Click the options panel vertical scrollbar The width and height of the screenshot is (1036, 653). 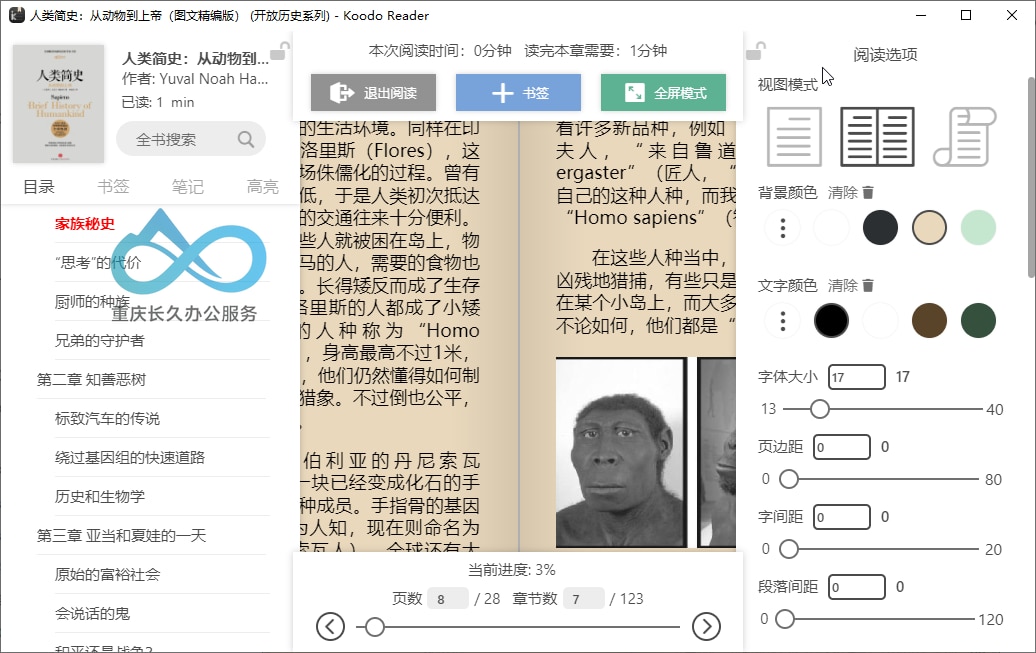(x=1031, y=177)
